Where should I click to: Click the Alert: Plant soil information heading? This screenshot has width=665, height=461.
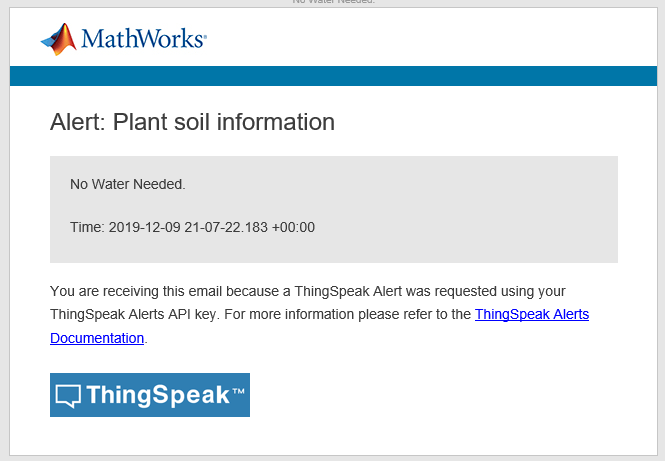coord(192,122)
